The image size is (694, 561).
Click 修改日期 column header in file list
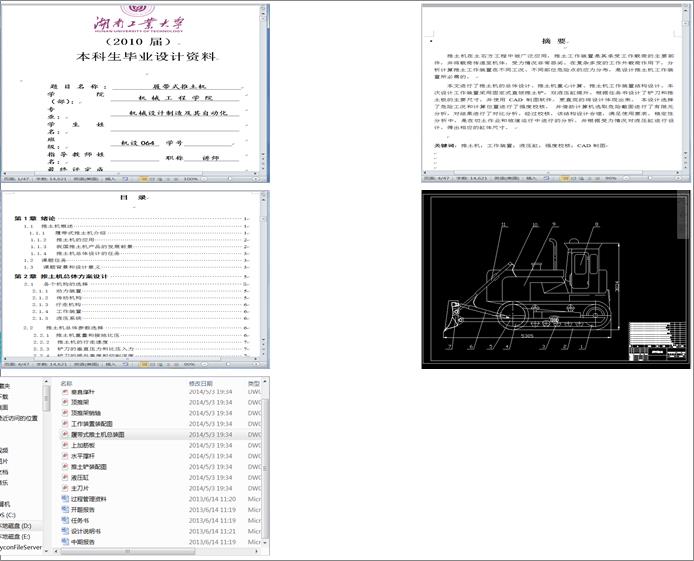[200, 383]
